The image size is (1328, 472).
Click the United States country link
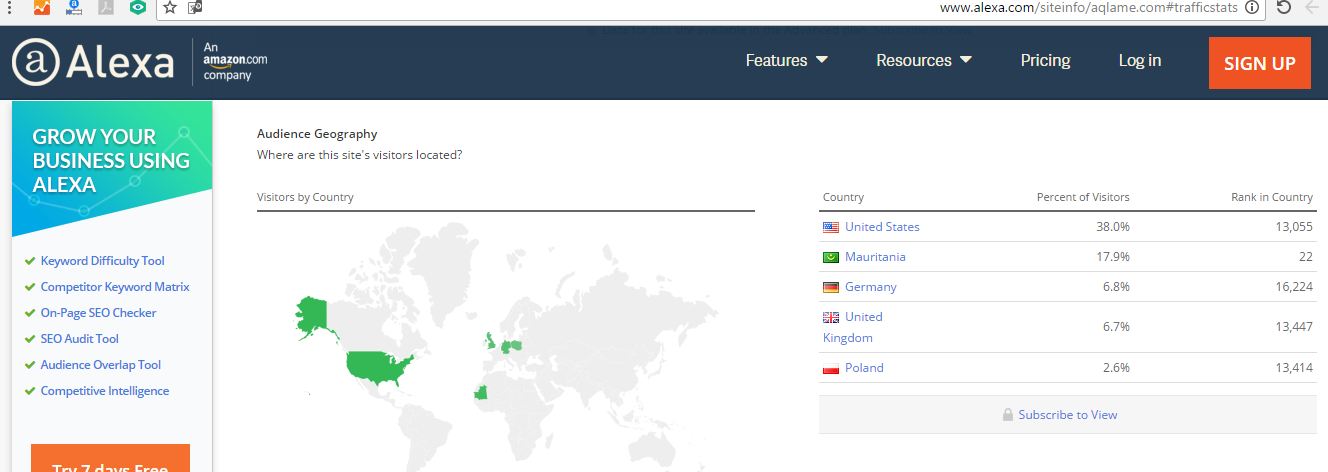[882, 227]
